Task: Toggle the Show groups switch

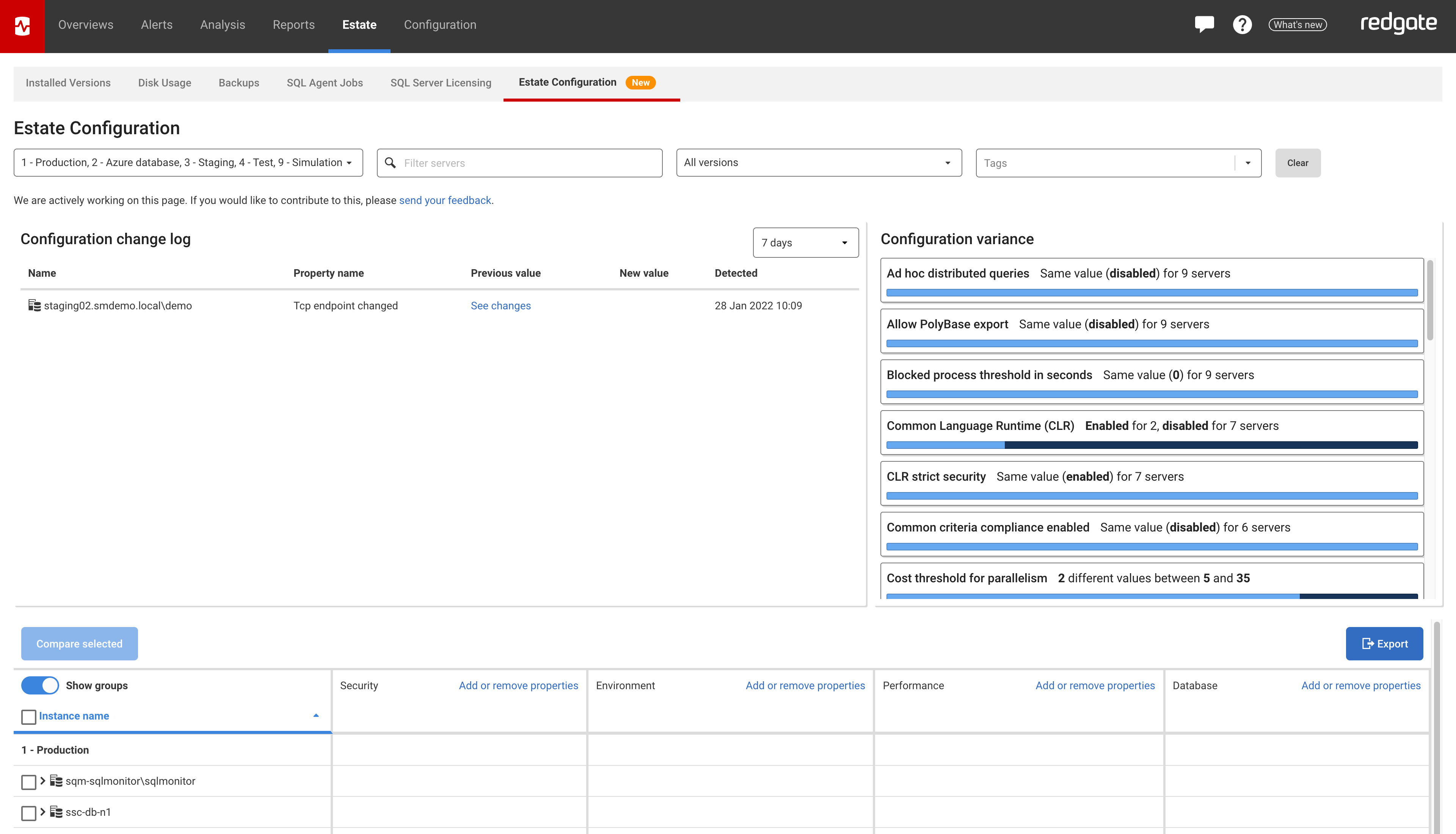Action: point(40,686)
